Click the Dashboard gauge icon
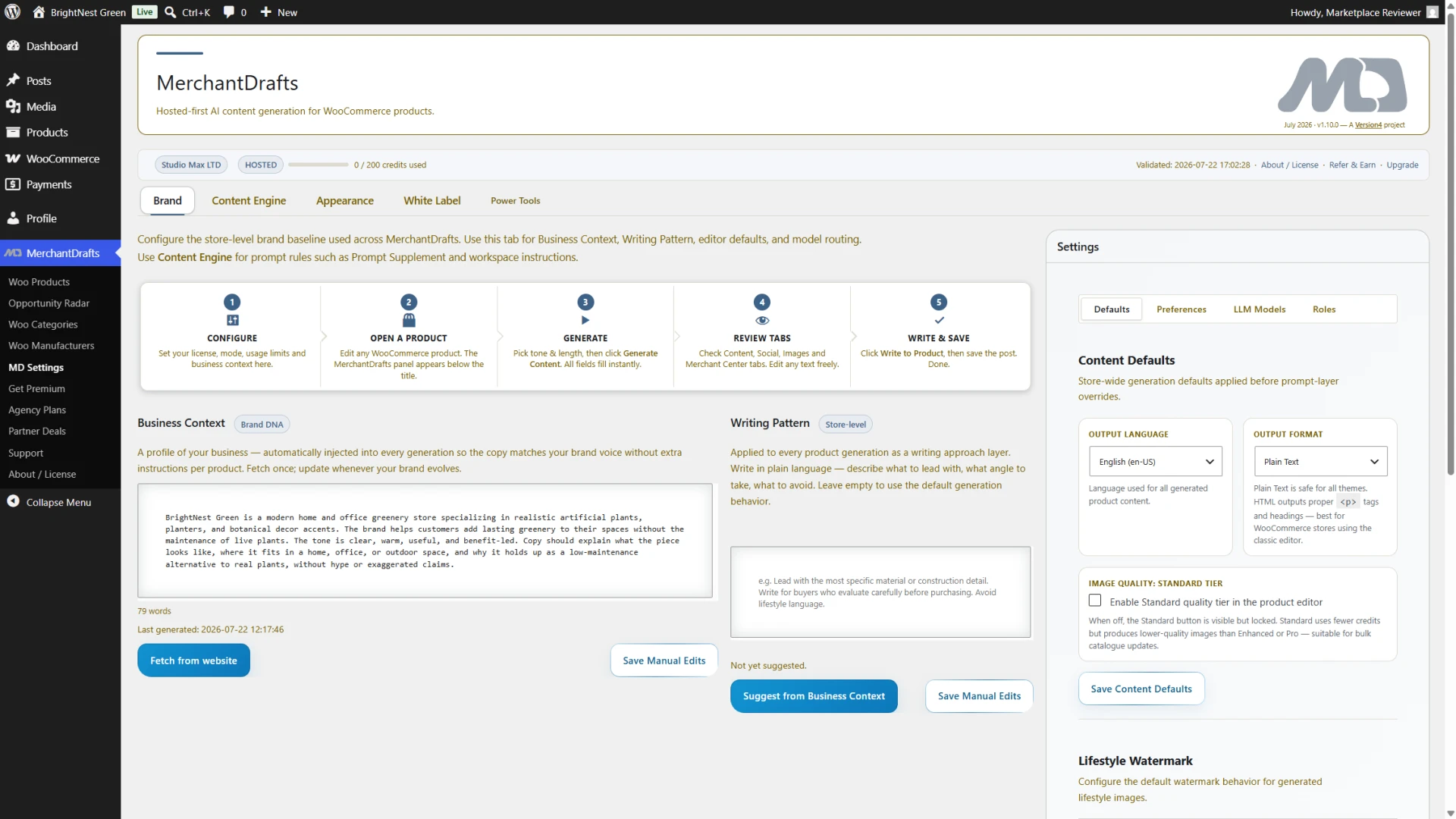Viewport: 1456px width, 819px height. [13, 45]
